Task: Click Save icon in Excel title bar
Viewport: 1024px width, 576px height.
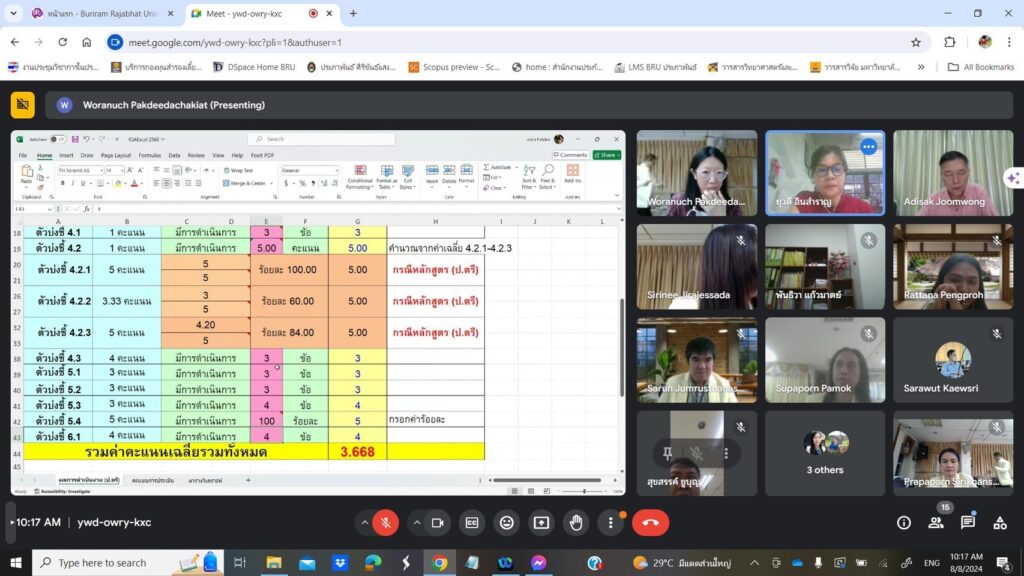Action: coord(75,139)
